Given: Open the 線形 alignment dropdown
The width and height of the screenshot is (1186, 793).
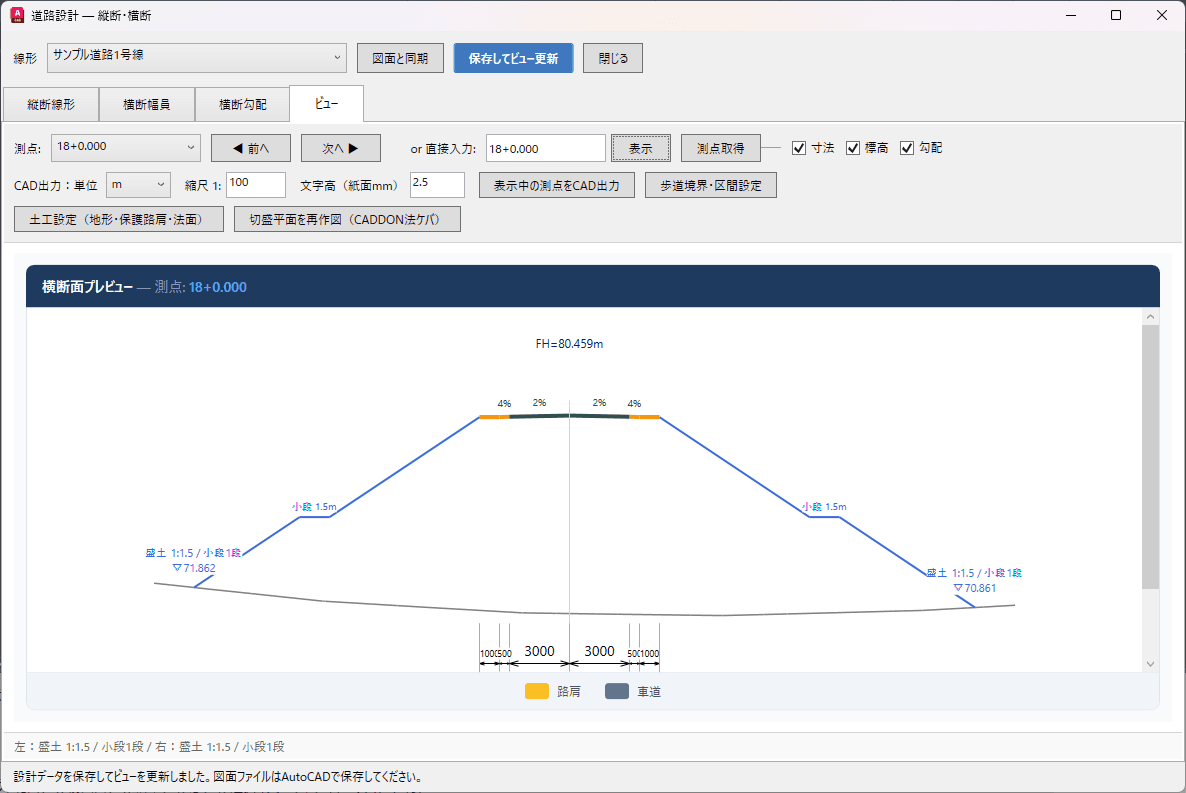Looking at the screenshot, I should (197, 58).
